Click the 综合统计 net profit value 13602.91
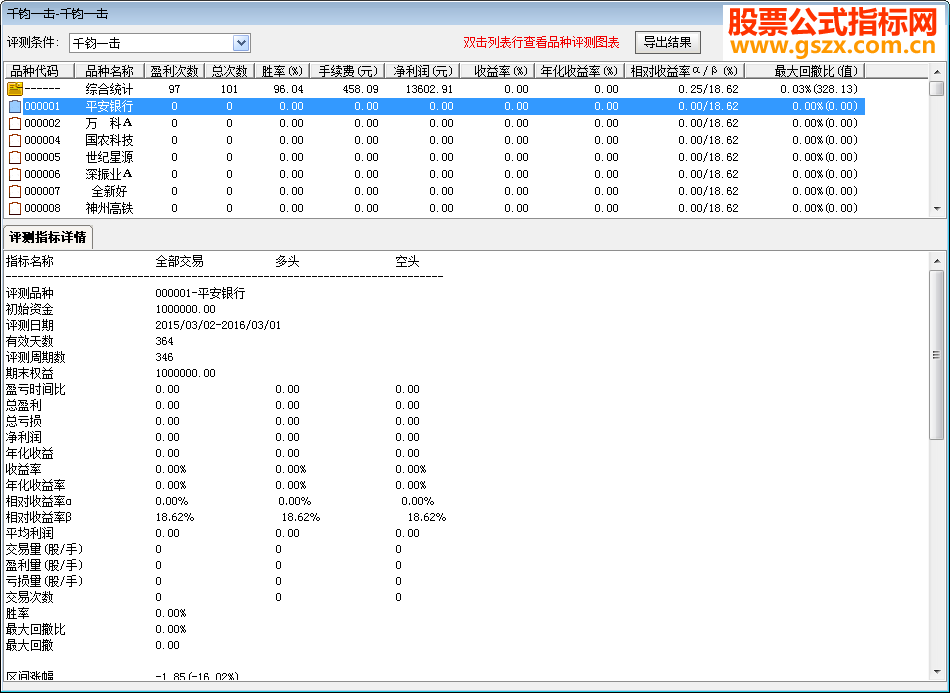 429,89
